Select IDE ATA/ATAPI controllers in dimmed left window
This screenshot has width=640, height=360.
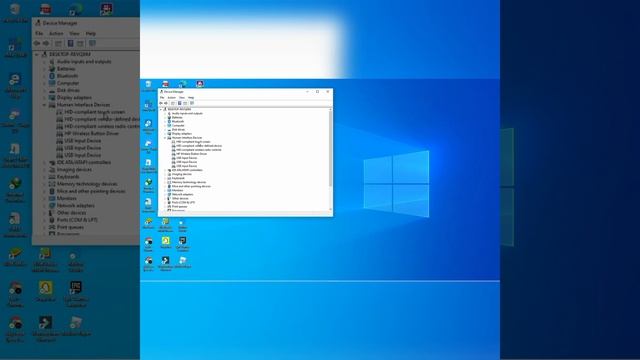point(84,162)
